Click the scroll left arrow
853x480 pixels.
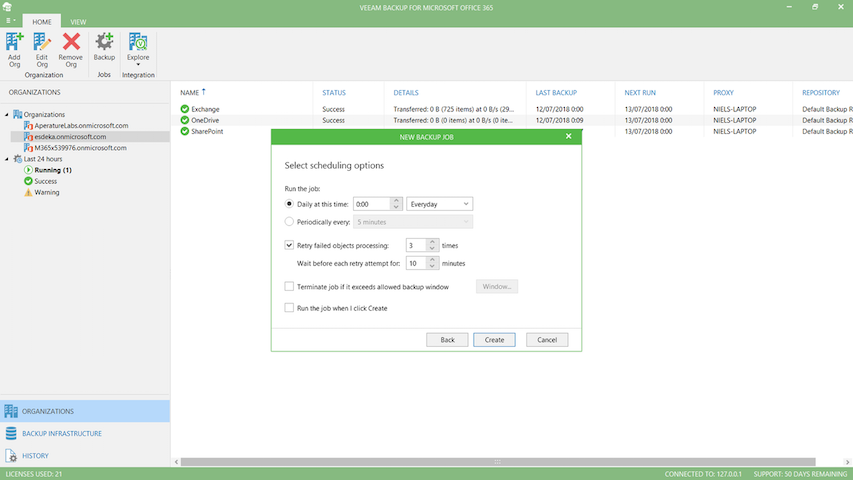click(176, 462)
